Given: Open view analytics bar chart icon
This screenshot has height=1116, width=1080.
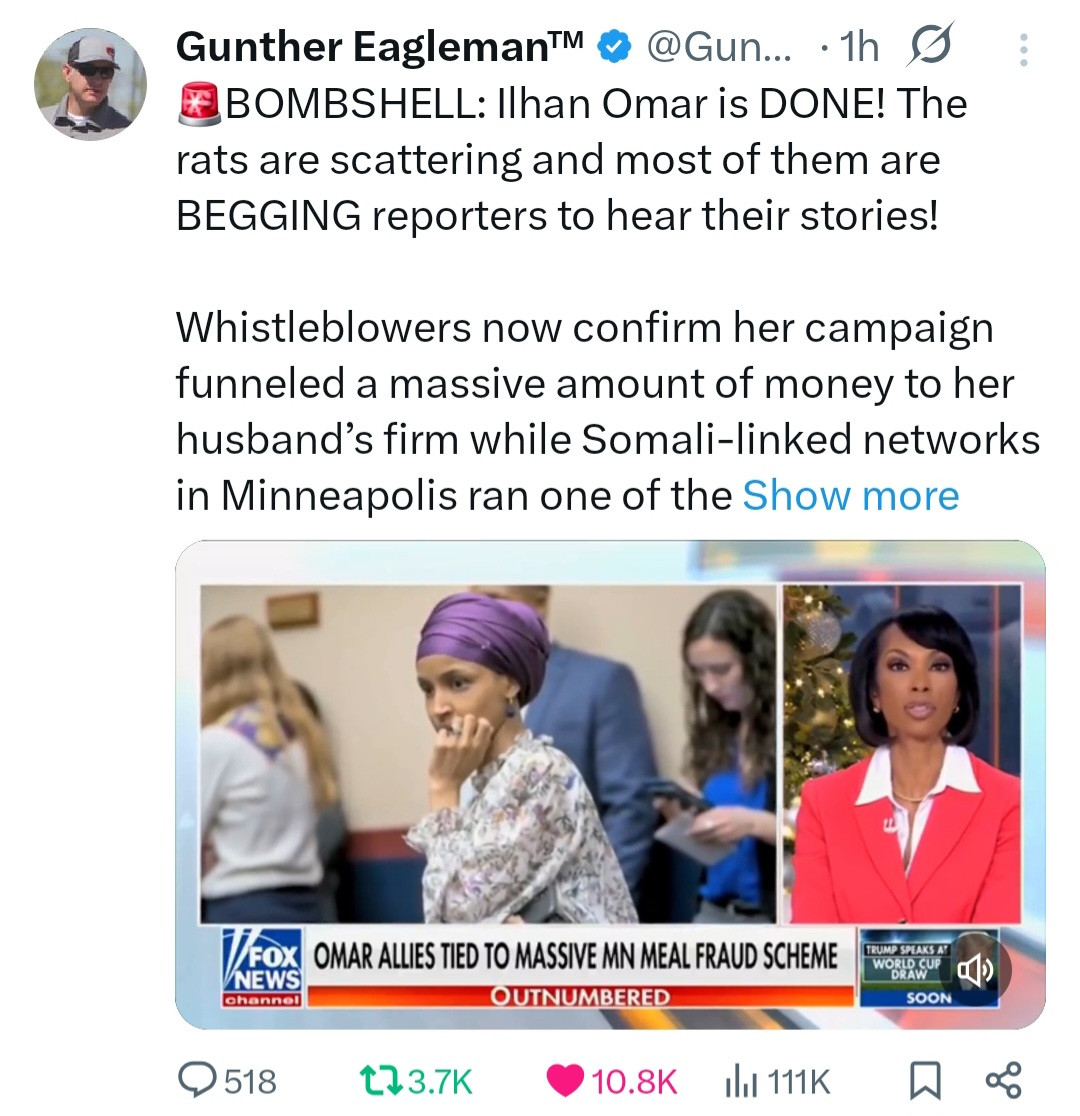Looking at the screenshot, I should pyautogui.click(x=740, y=1082).
